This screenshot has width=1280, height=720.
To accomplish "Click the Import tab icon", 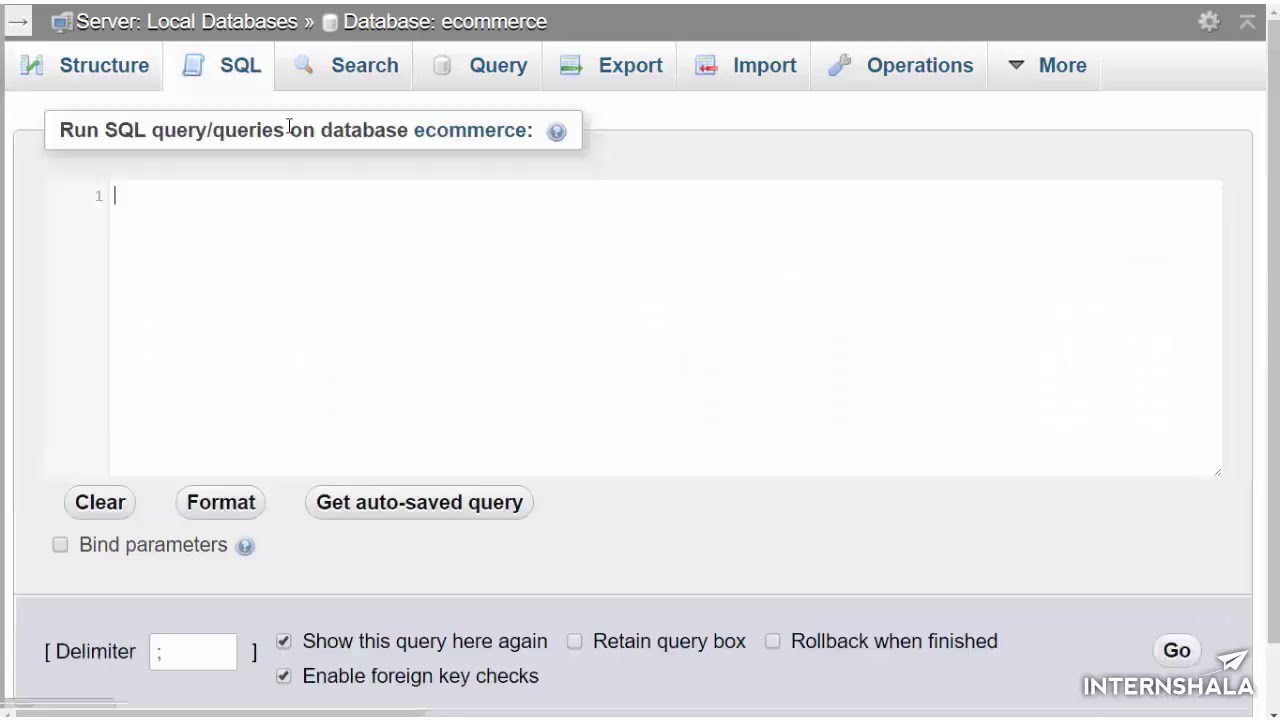I will pyautogui.click(x=706, y=65).
